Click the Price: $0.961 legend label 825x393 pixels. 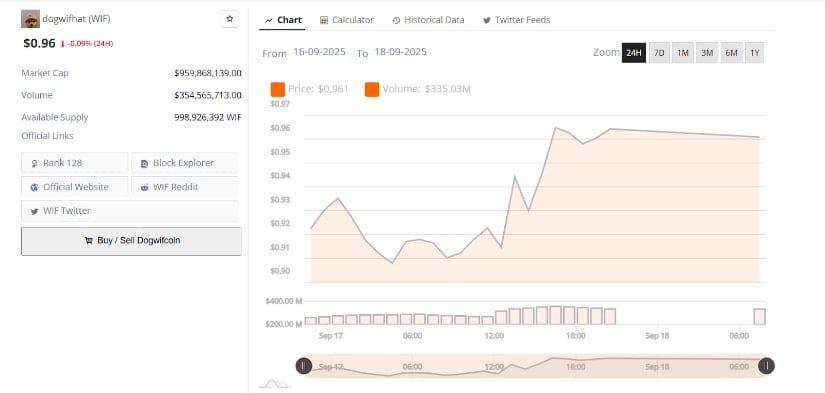318,89
